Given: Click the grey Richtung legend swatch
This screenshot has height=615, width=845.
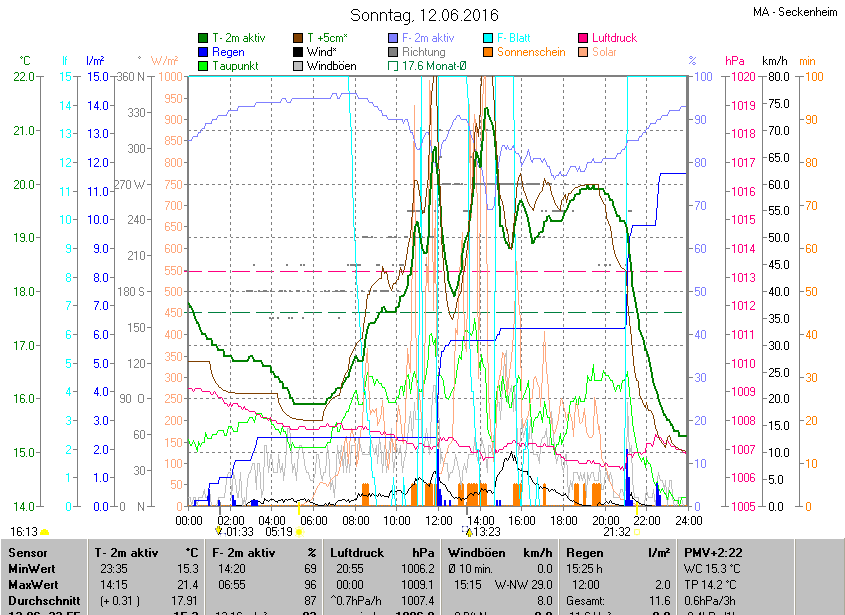Looking at the screenshot, I should click(x=393, y=52).
